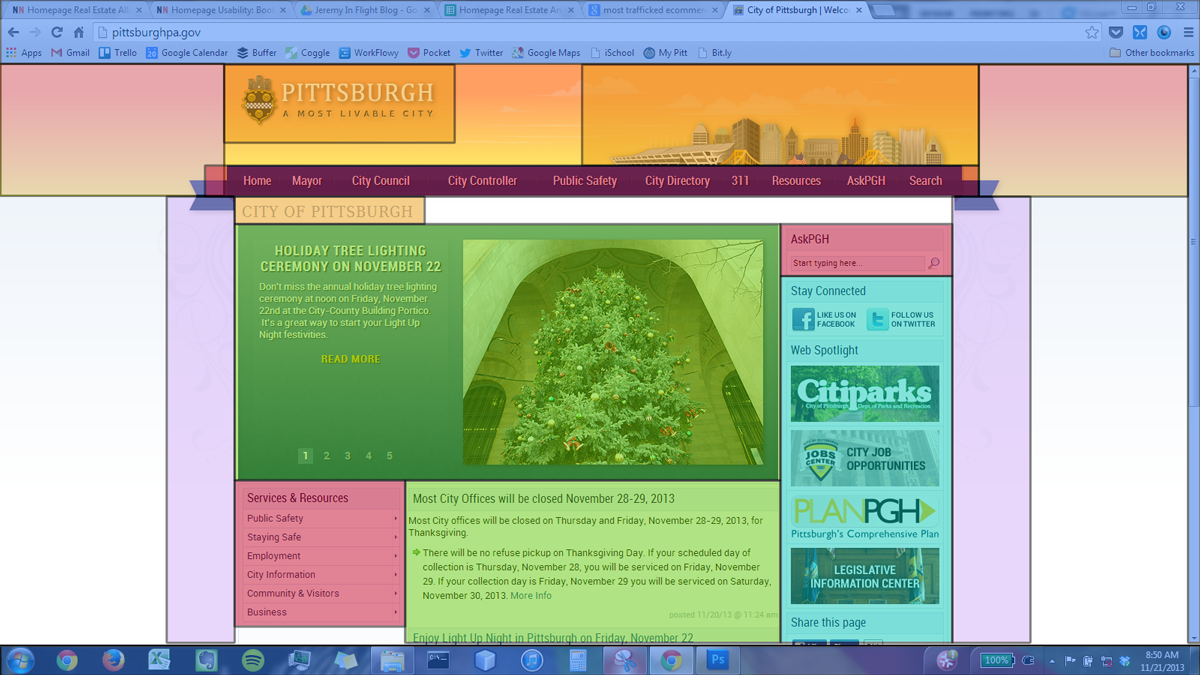
Task: Switch to Homepage Usability browser tab
Action: point(222,10)
